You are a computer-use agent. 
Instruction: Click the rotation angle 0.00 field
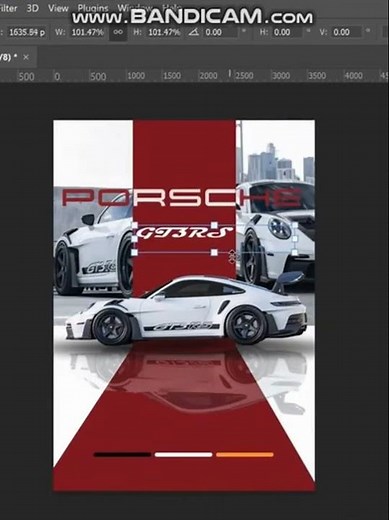[x=221, y=32]
